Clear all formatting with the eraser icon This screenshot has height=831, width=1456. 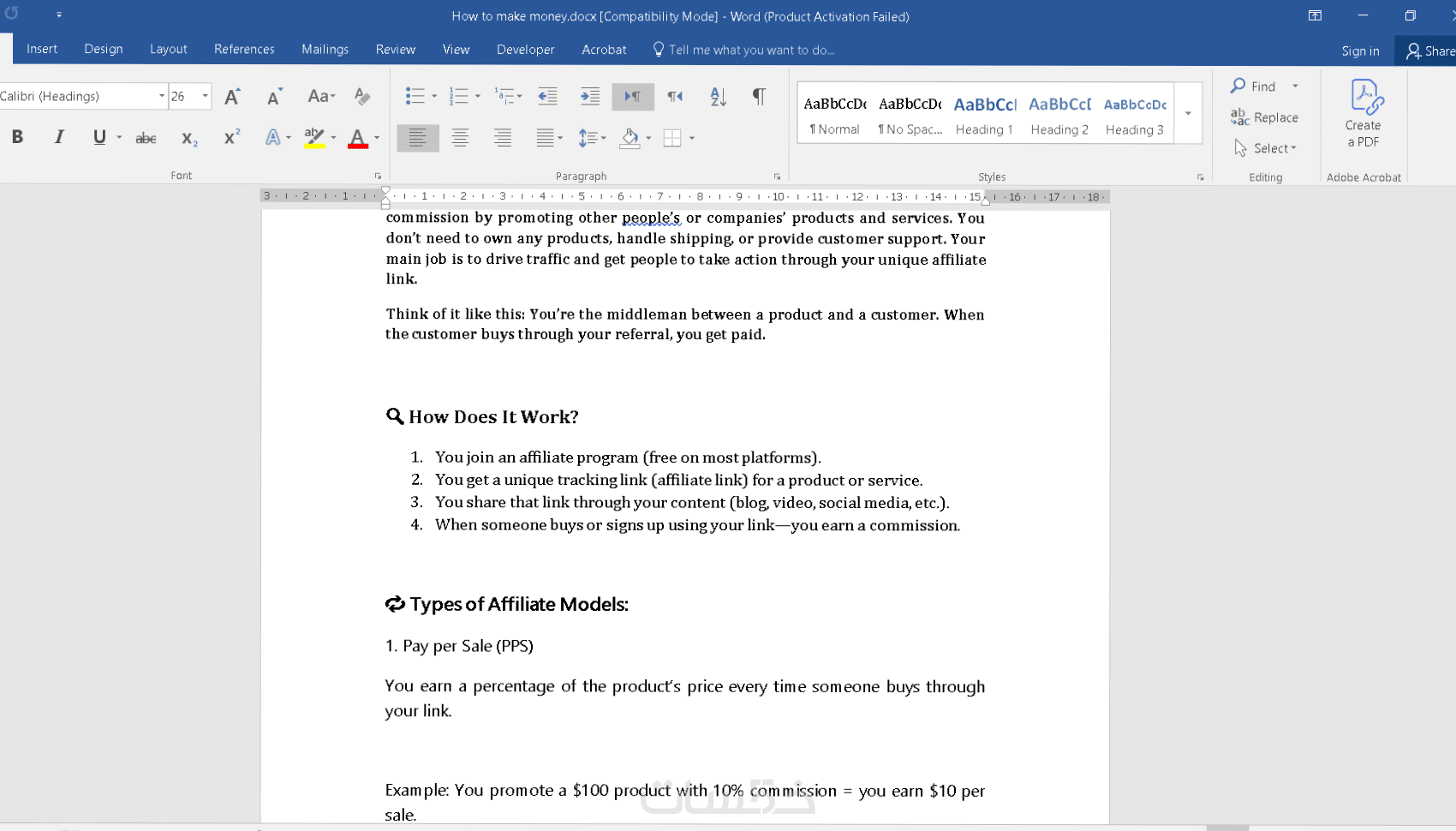(362, 96)
